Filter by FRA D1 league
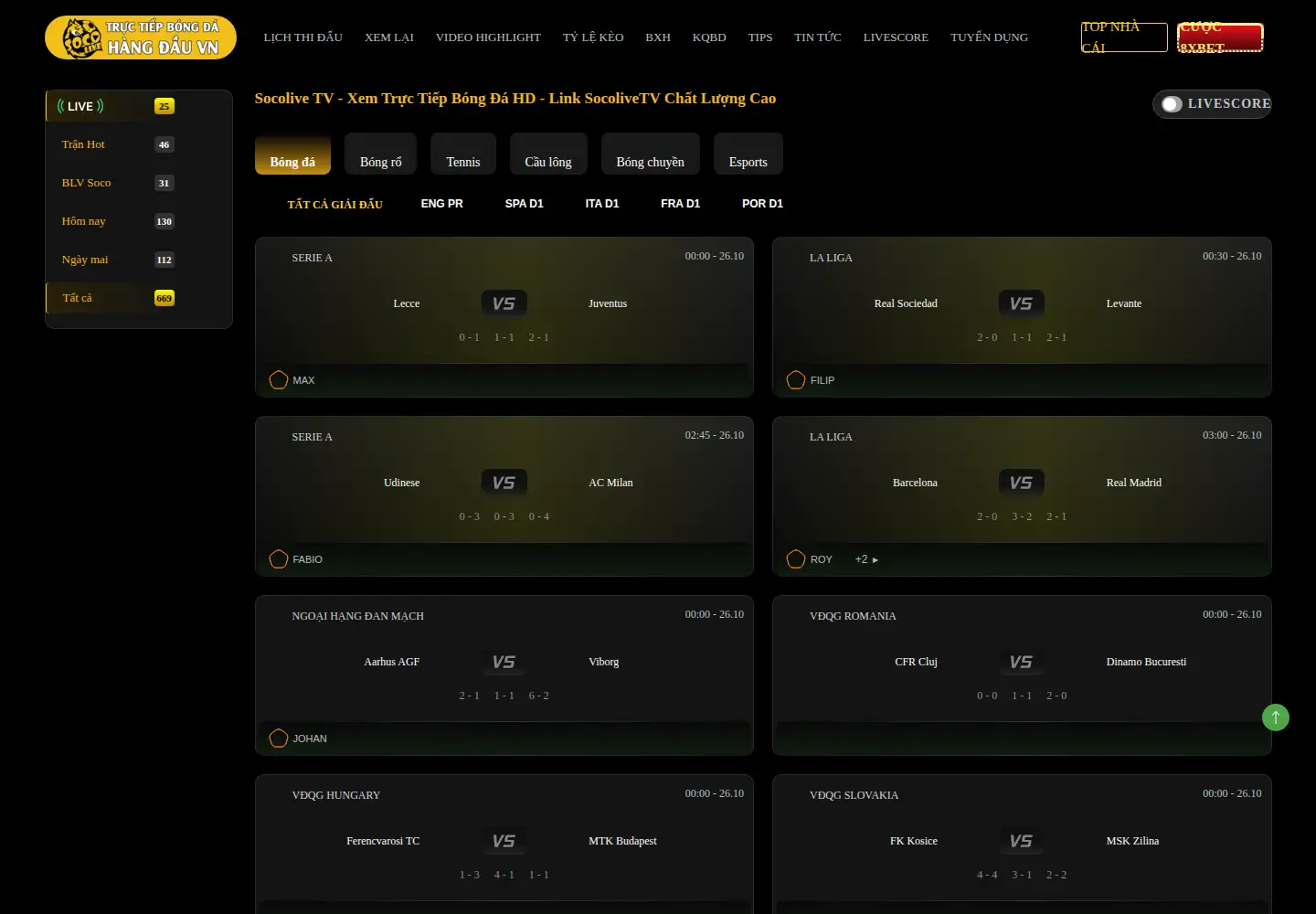This screenshot has width=1316, height=914. click(x=681, y=204)
